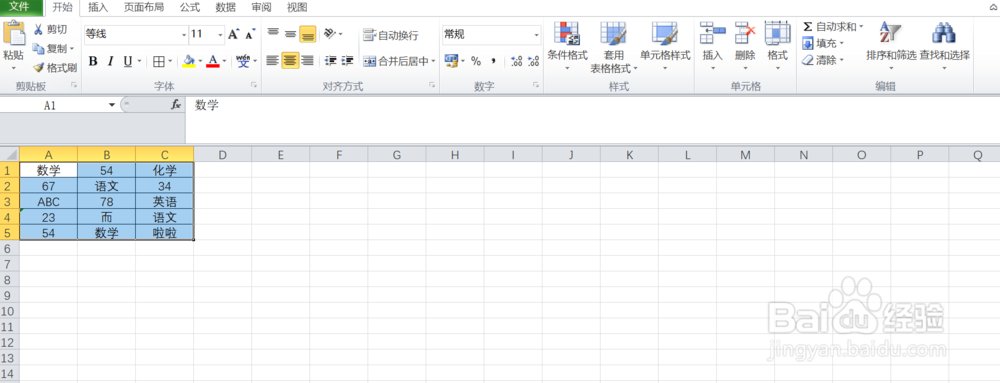Align text left
This screenshot has height=383, width=1000.
click(273, 61)
